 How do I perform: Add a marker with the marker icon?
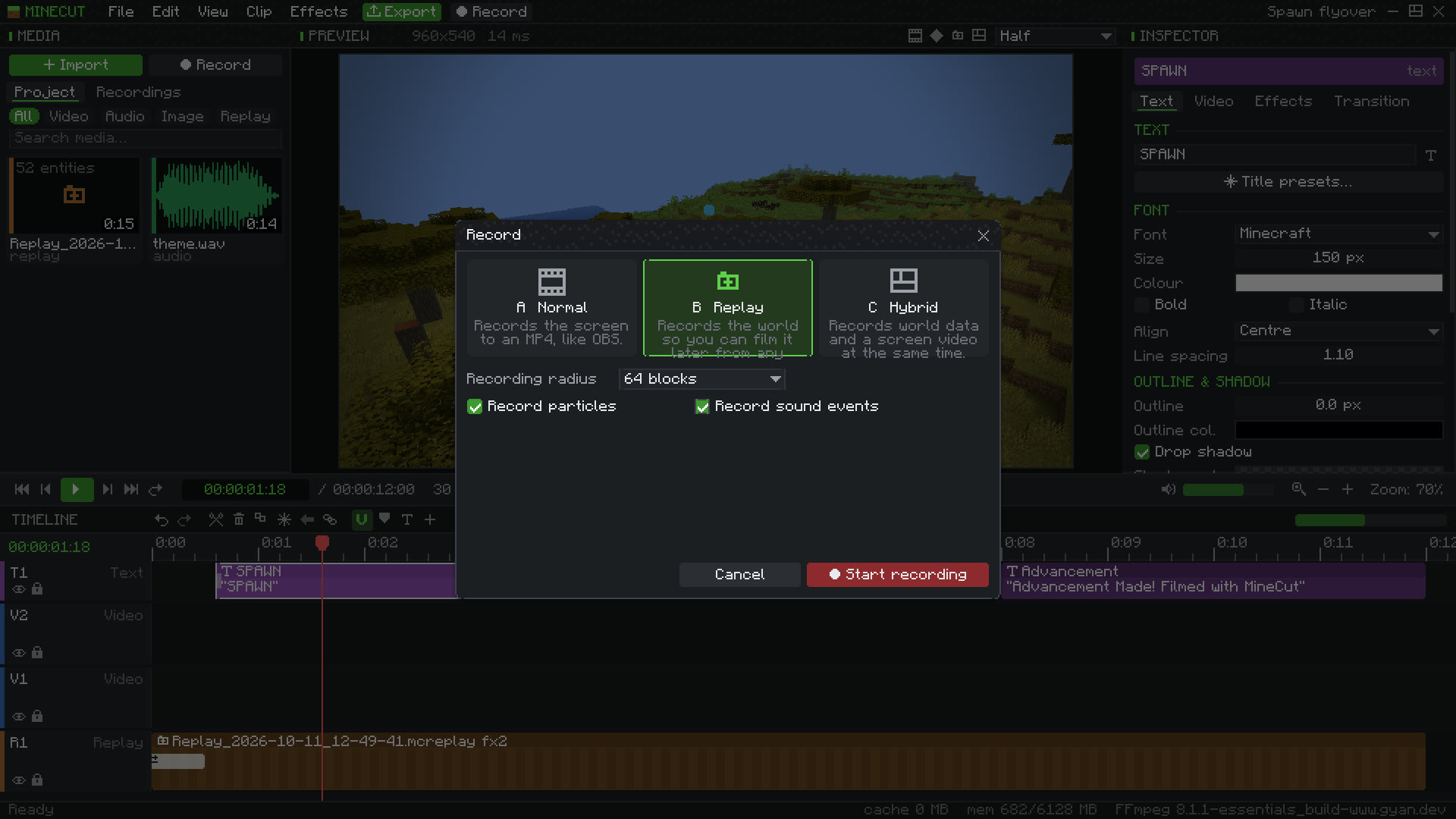384,519
